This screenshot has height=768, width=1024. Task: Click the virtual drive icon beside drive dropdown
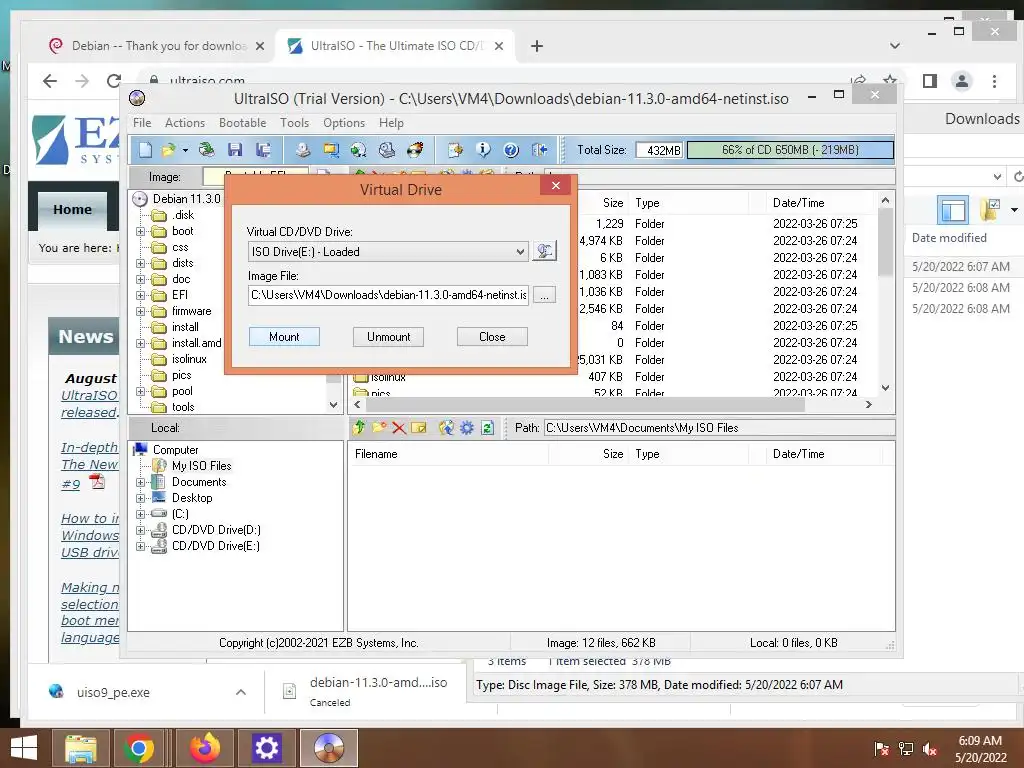[544, 251]
